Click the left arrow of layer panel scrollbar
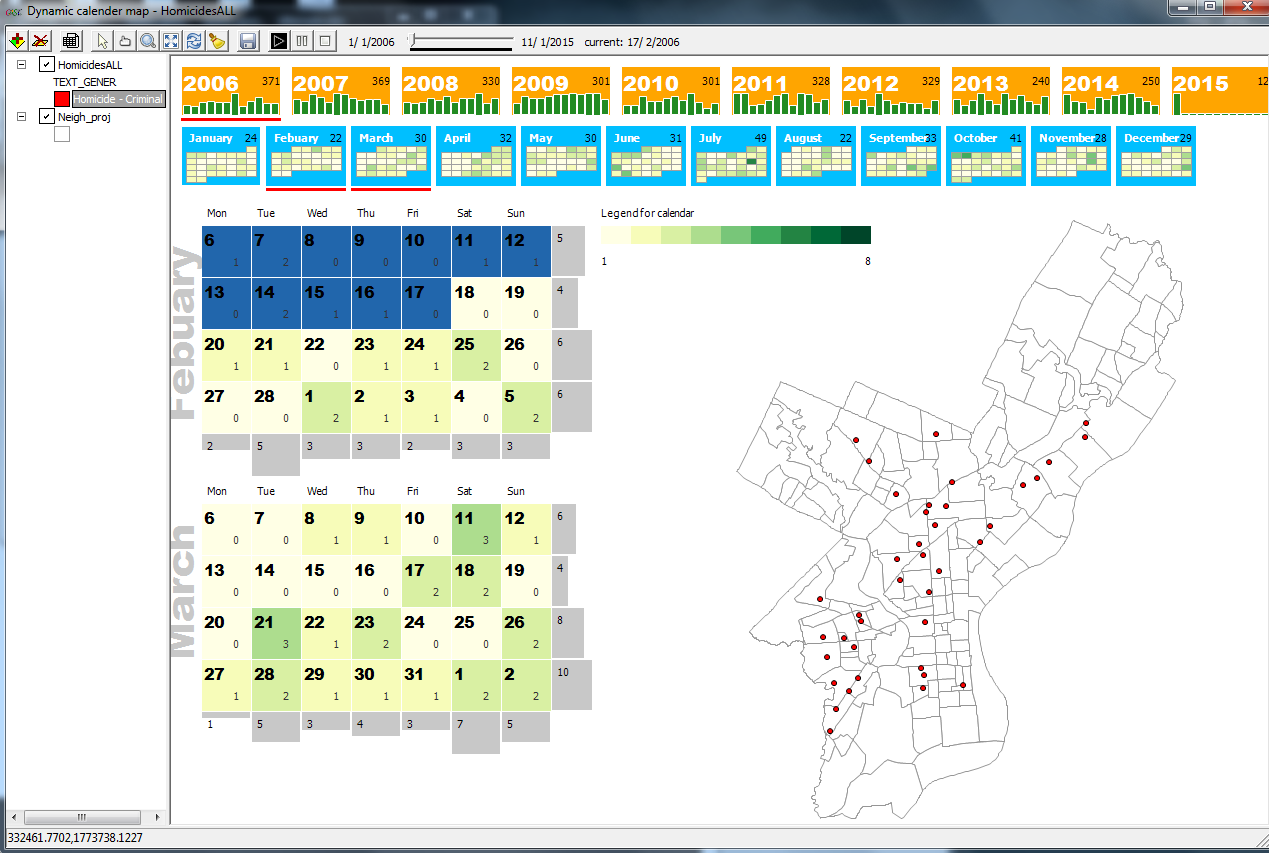Screen dimensions: 1269x853 [13, 817]
